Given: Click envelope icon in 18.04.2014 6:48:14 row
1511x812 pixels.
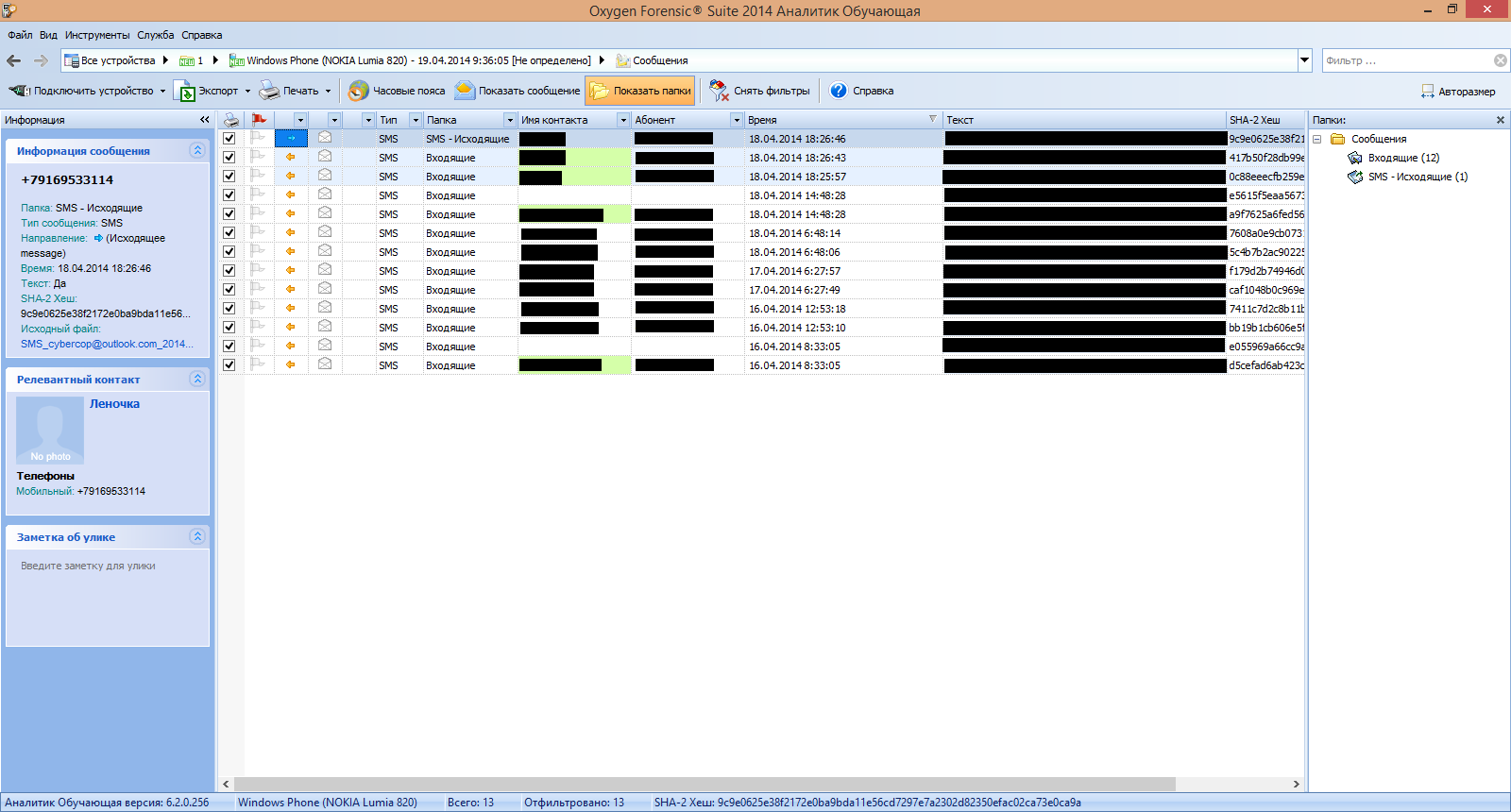Looking at the screenshot, I should [x=325, y=232].
